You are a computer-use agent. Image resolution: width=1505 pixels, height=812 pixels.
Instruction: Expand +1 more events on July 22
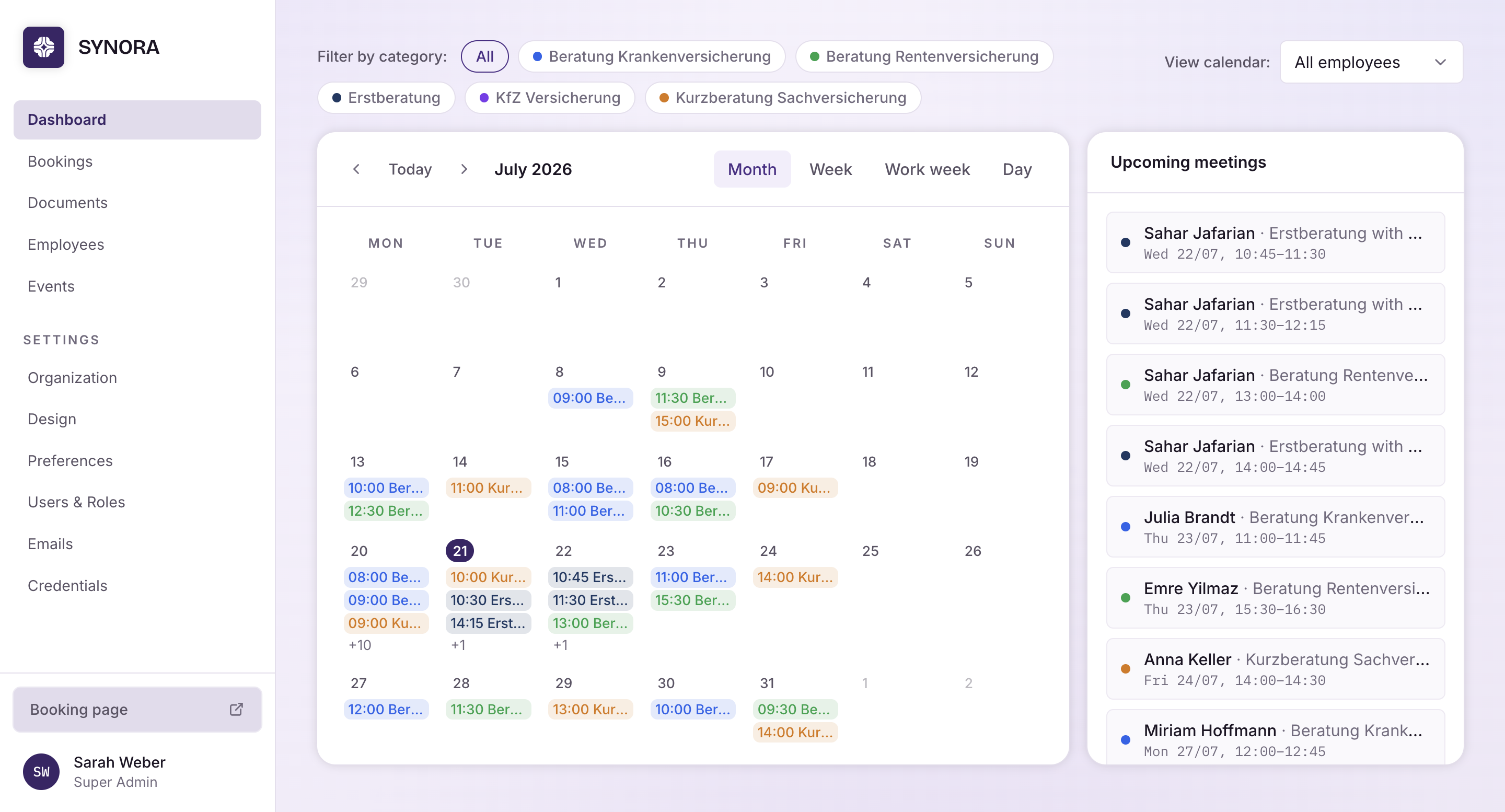click(x=560, y=645)
